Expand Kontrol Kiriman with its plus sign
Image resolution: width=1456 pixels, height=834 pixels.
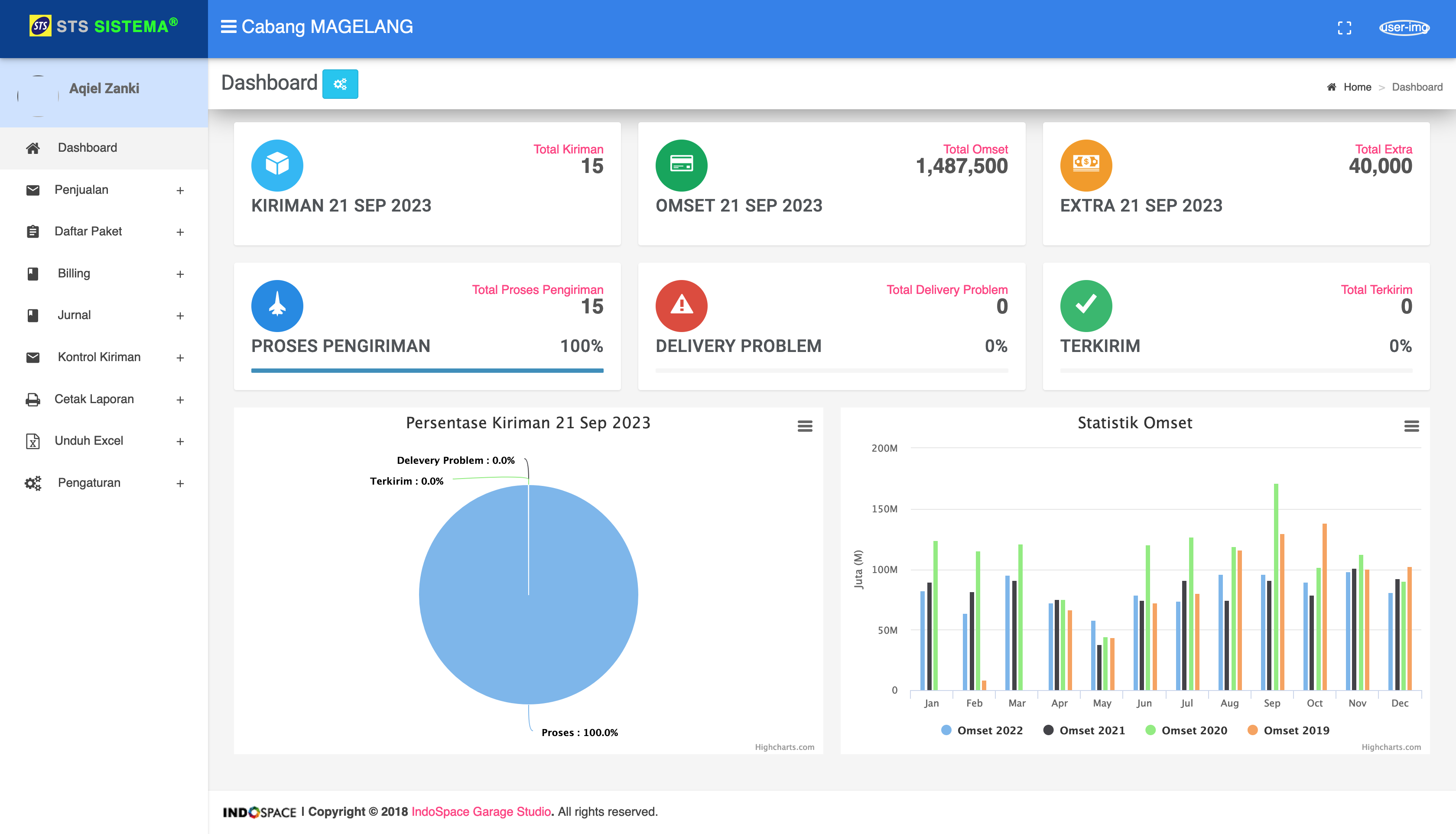pyautogui.click(x=180, y=358)
